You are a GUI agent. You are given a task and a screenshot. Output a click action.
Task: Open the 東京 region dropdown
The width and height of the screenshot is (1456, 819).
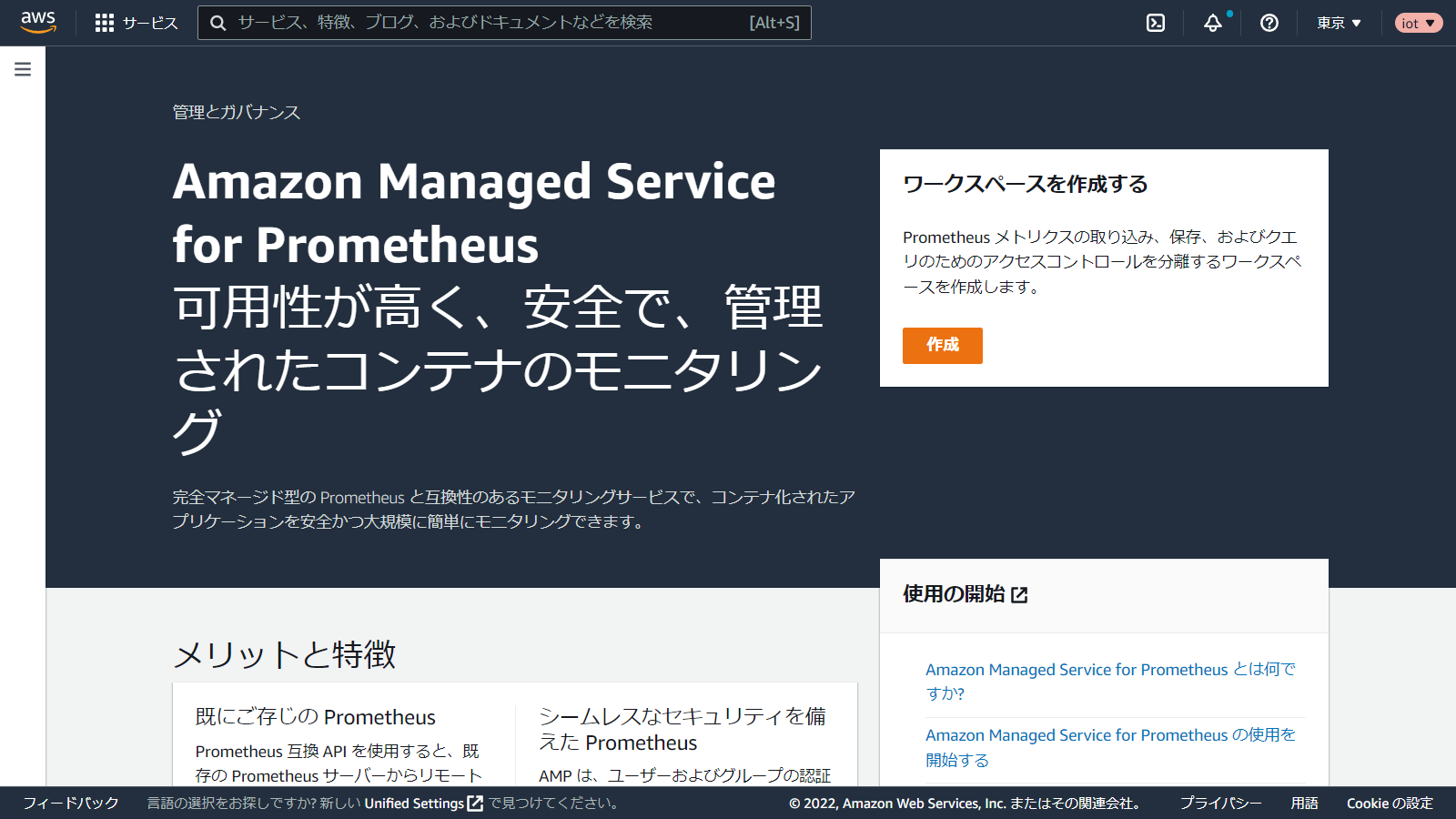tap(1339, 23)
